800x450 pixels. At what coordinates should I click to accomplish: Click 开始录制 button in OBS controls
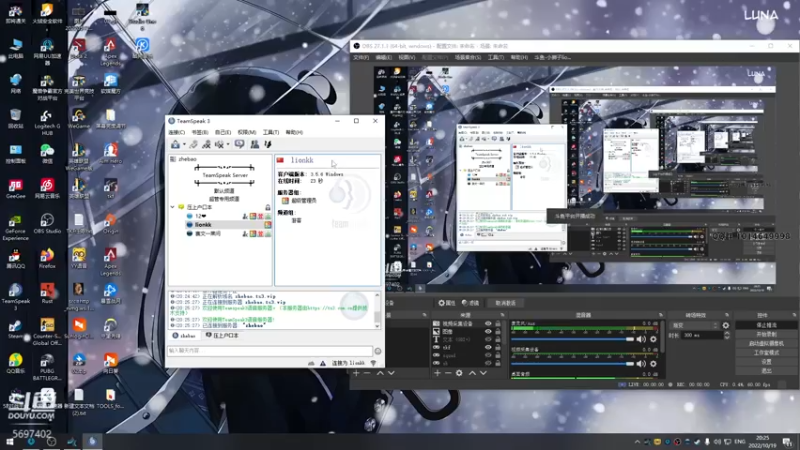point(766,334)
